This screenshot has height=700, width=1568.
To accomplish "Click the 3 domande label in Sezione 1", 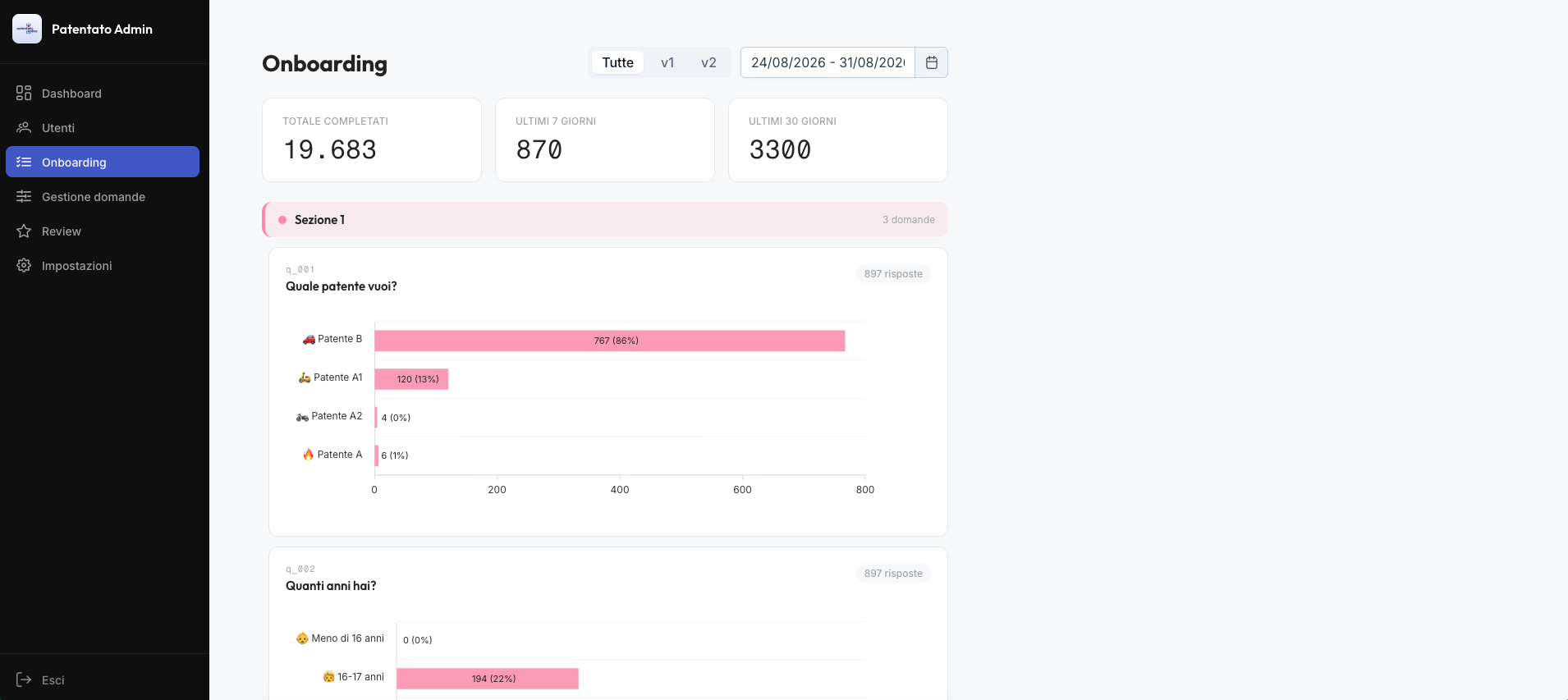I will point(908,220).
